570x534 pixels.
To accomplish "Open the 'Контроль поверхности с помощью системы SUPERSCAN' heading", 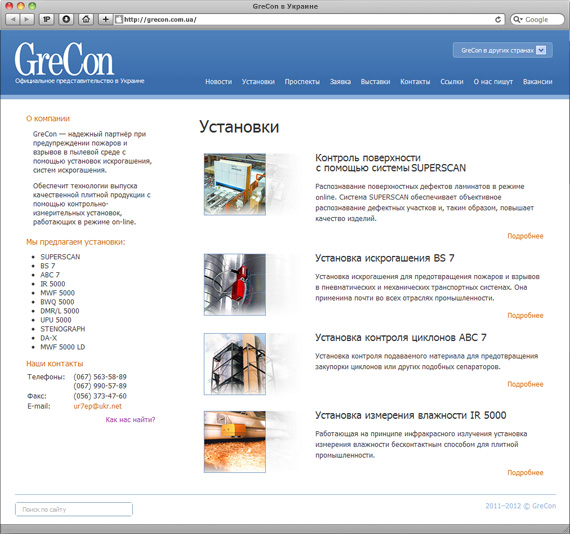I will 390,163.
